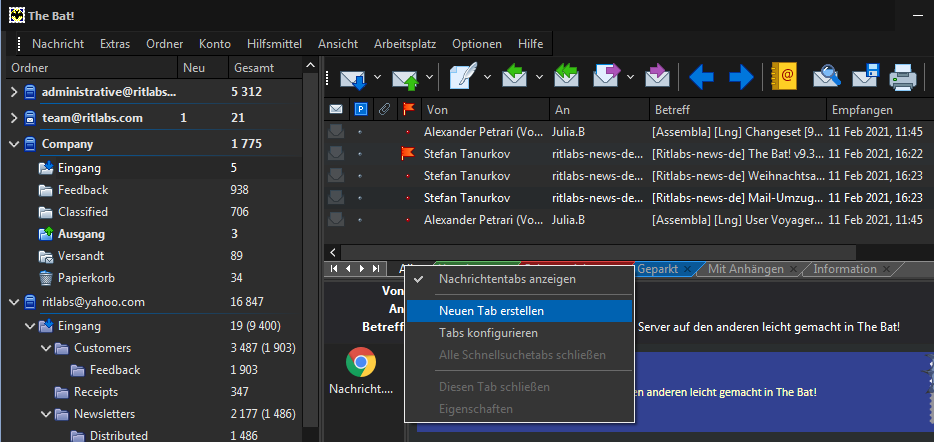Sort messages by Betreff column header
Viewport: 934px width, 442px height.
737,110
